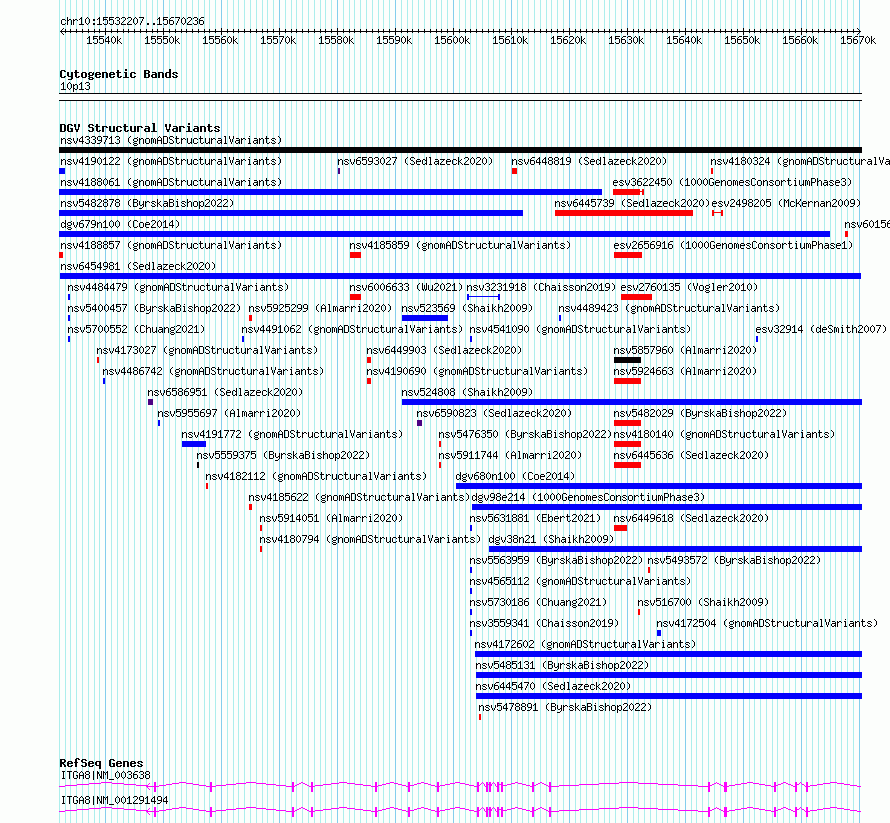
Task: Open ITGA8|NM_001291494 gene label
Action: coord(114,800)
